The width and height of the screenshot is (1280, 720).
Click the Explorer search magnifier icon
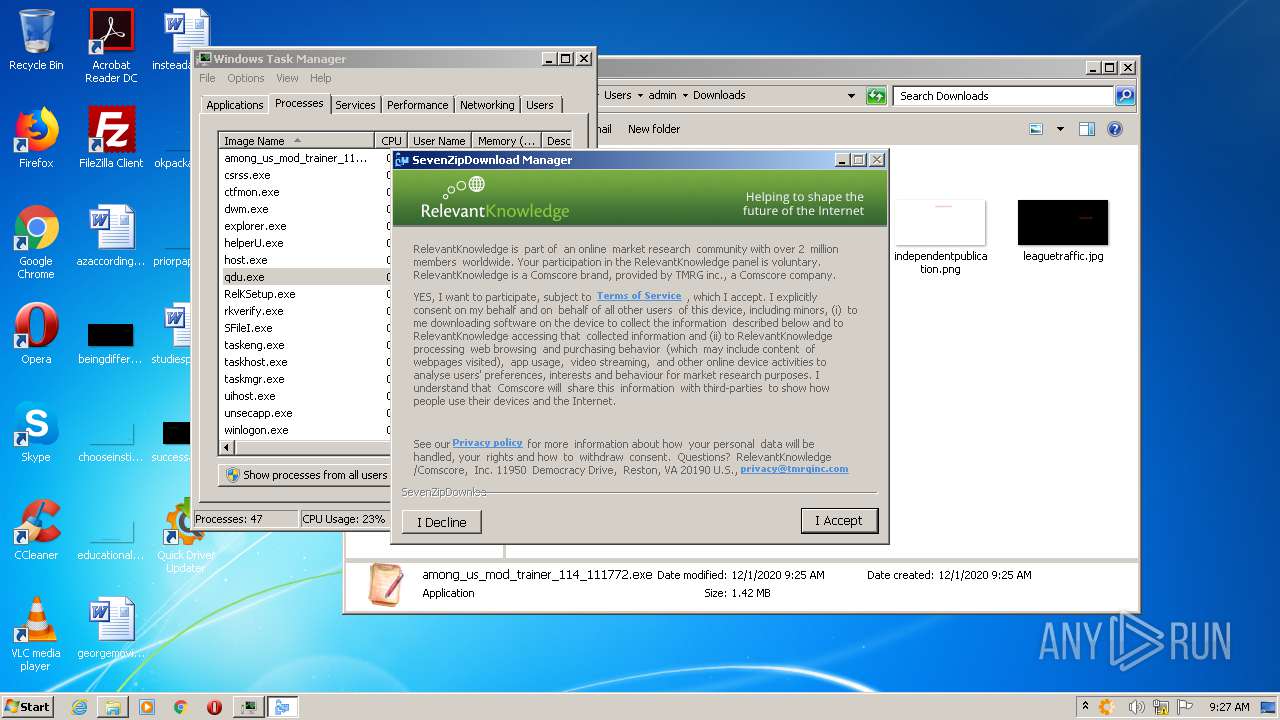coord(1125,96)
